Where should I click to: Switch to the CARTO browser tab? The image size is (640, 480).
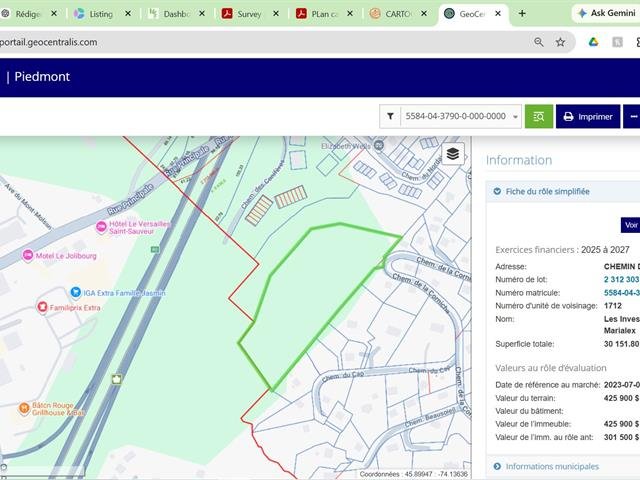(398, 14)
